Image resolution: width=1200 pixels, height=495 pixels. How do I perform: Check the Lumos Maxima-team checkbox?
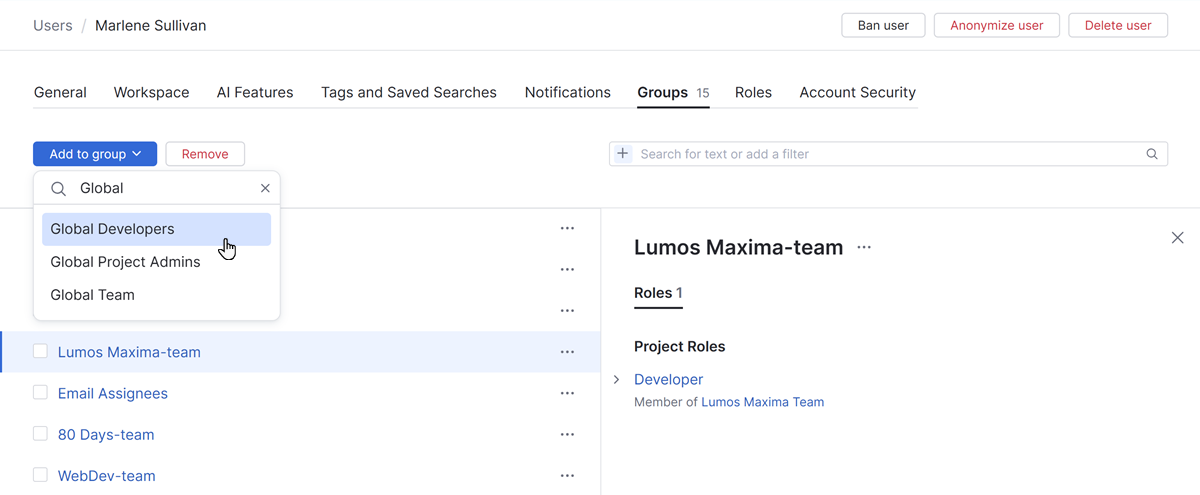click(x=41, y=352)
